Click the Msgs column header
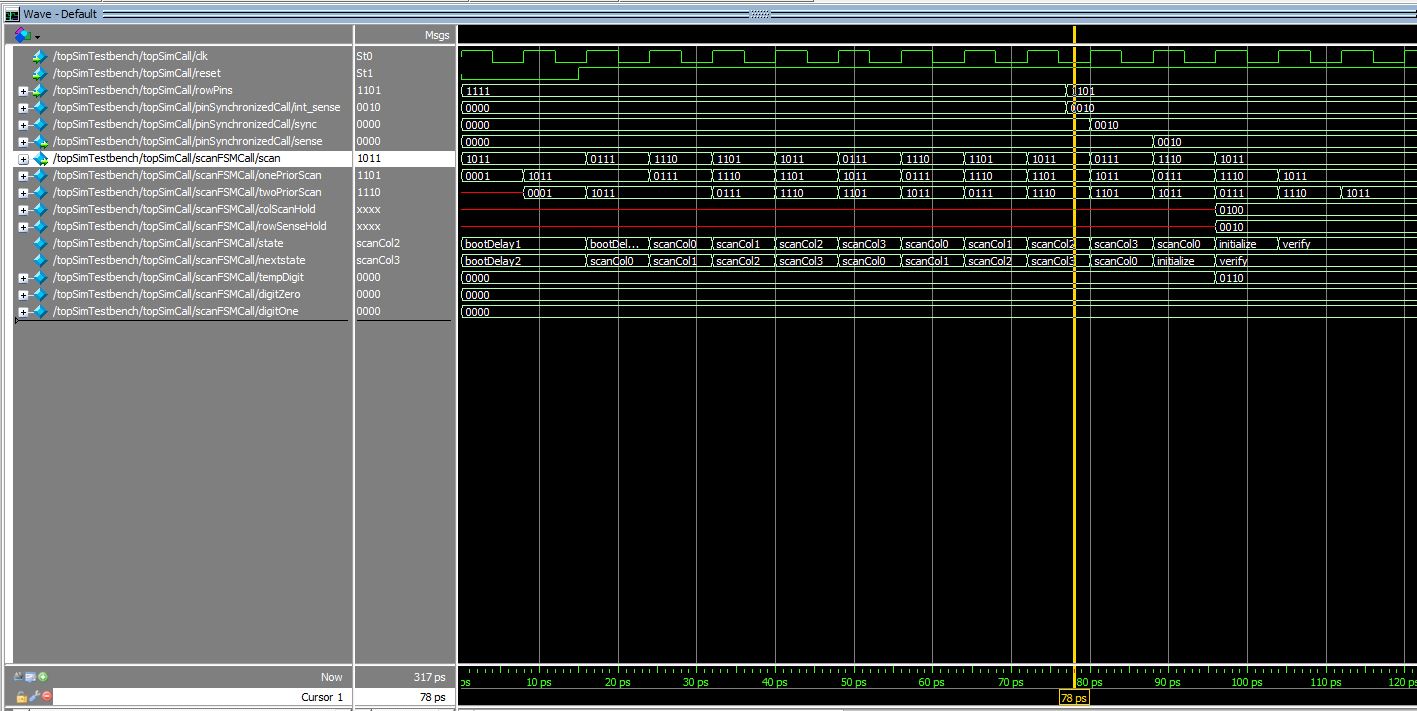Screen dimensions: 1417x711 (436, 35)
